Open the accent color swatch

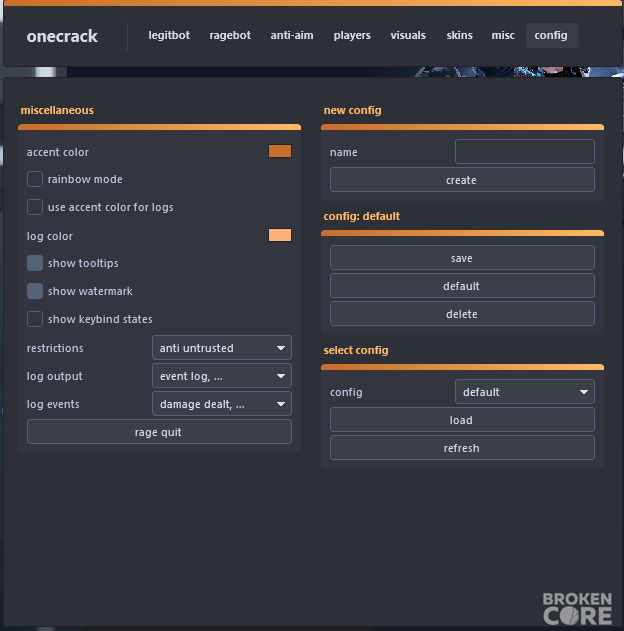tap(280, 151)
